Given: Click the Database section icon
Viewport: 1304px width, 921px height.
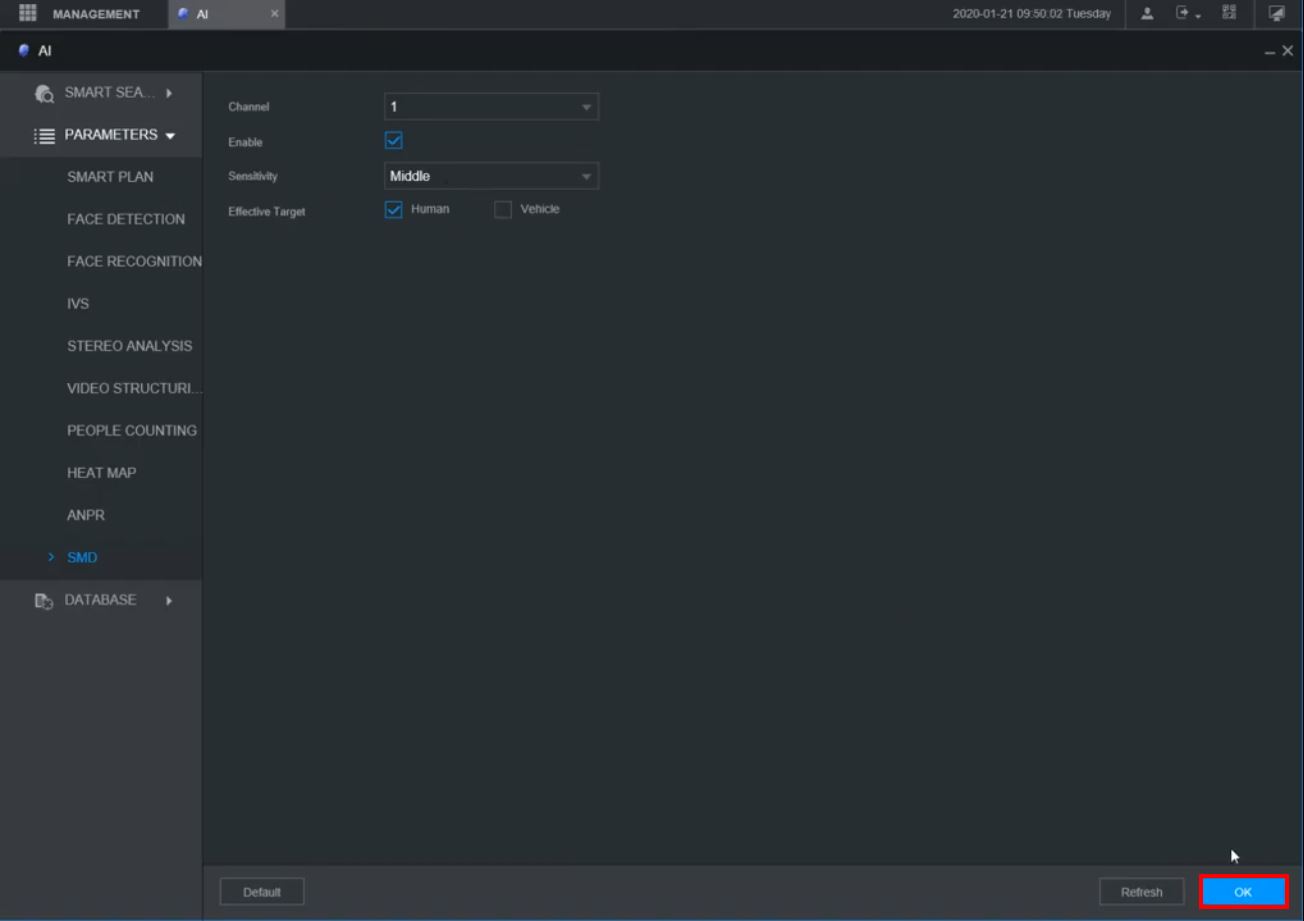Looking at the screenshot, I should click(x=44, y=600).
